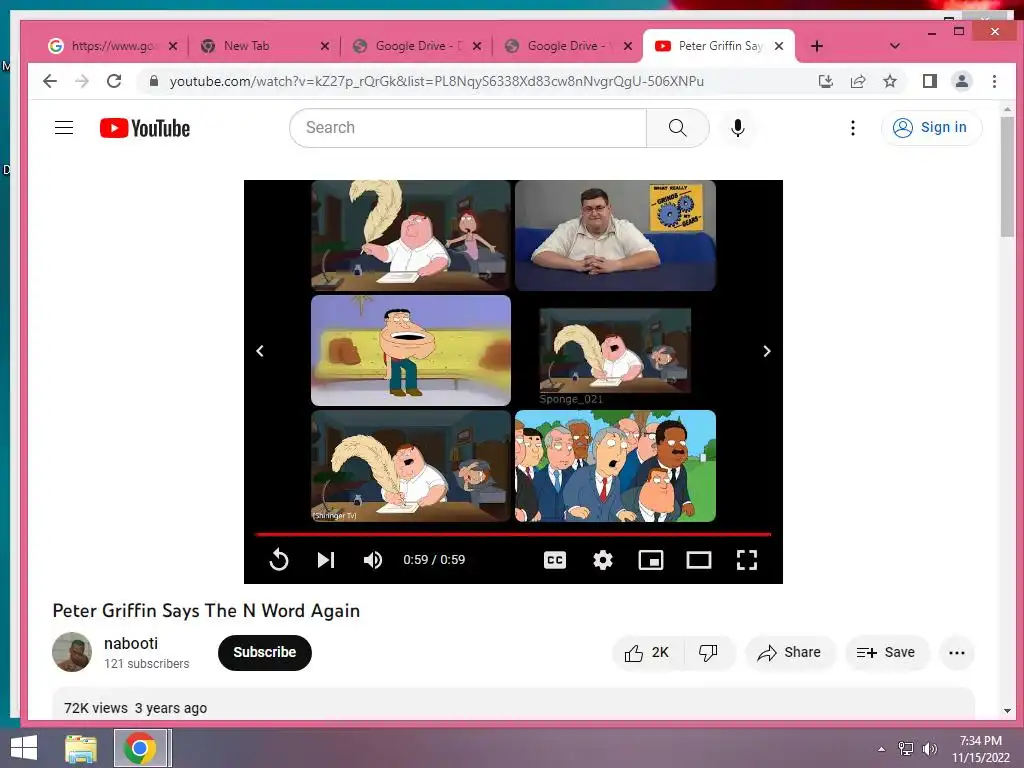This screenshot has height=768, width=1024.
Task: Show previous suggested videos with left arrow
Action: click(260, 351)
